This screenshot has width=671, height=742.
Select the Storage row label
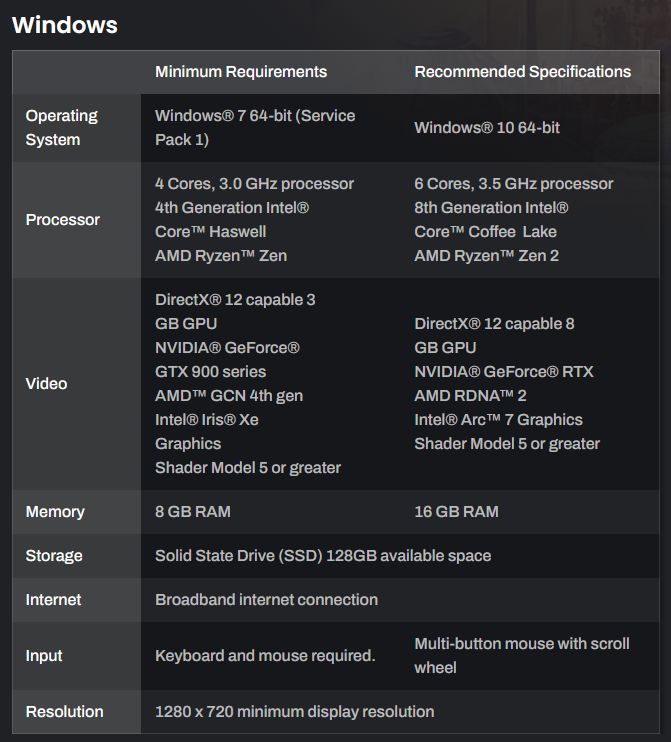(54, 556)
